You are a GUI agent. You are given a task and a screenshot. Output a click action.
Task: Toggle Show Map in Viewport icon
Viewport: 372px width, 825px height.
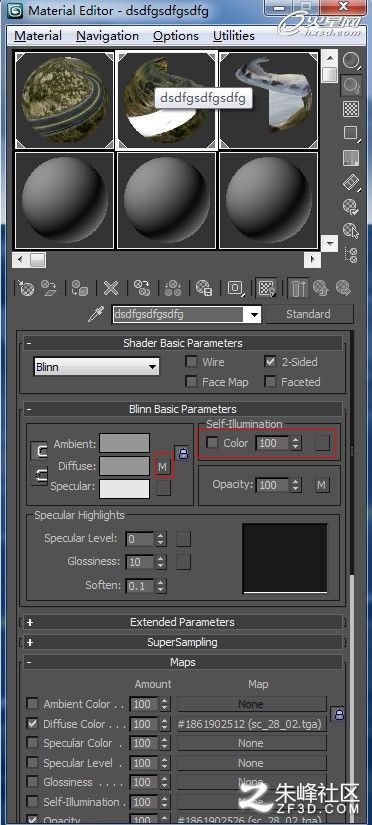pos(266,288)
